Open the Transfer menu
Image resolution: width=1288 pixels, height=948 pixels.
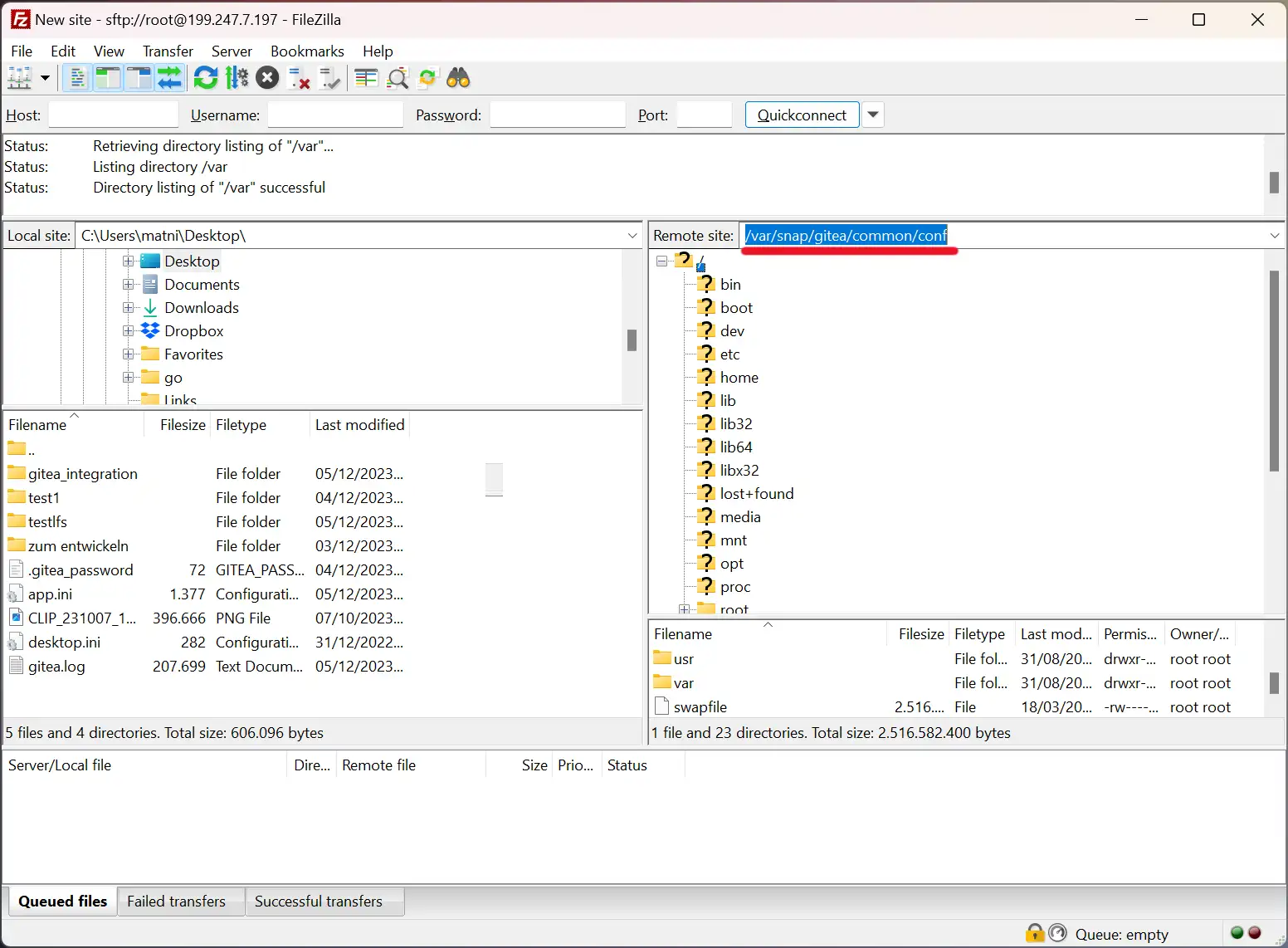(168, 51)
